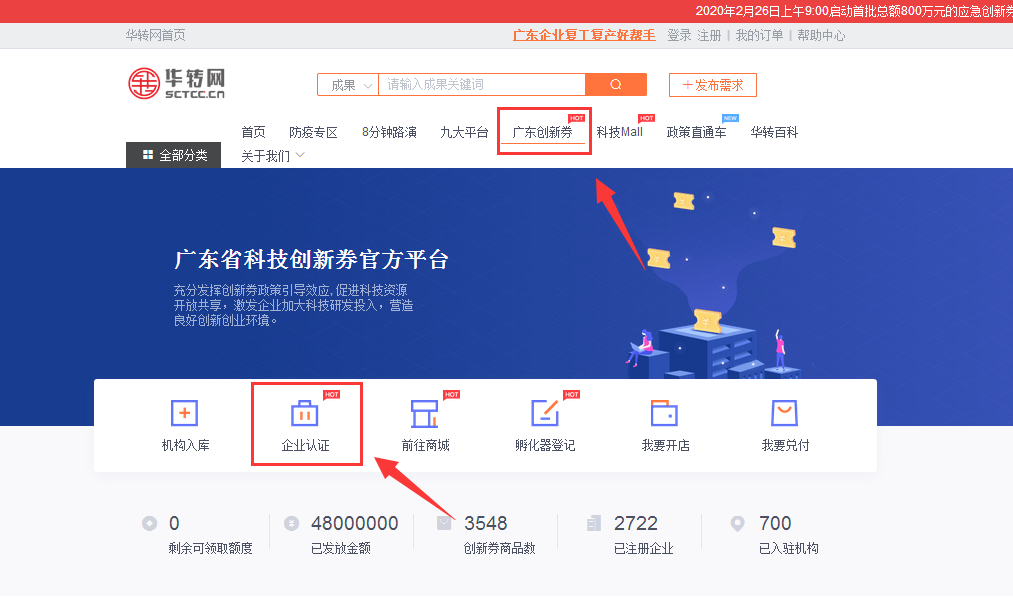Click the 机构入库 plus icon

(185, 413)
